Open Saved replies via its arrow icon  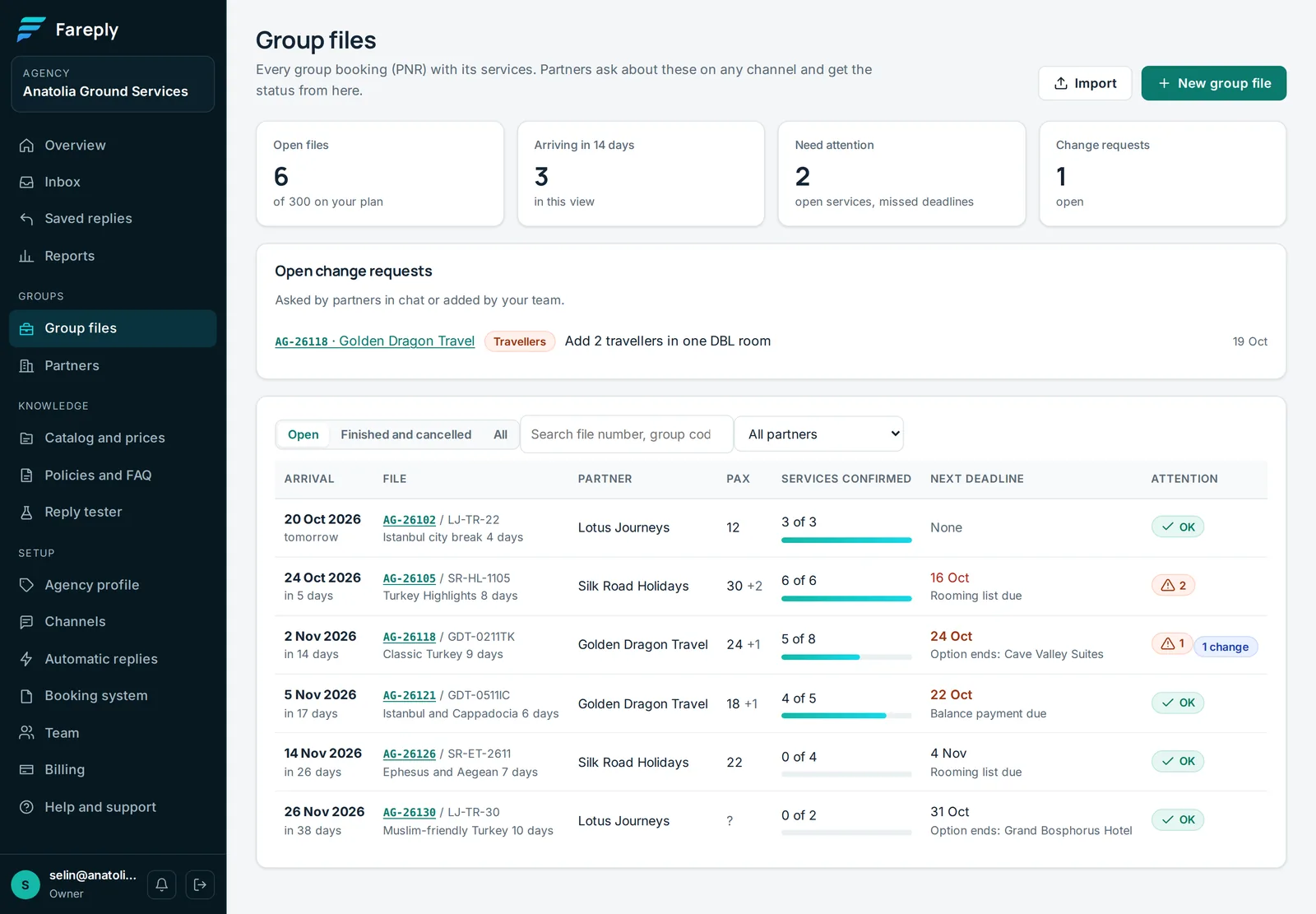point(26,219)
